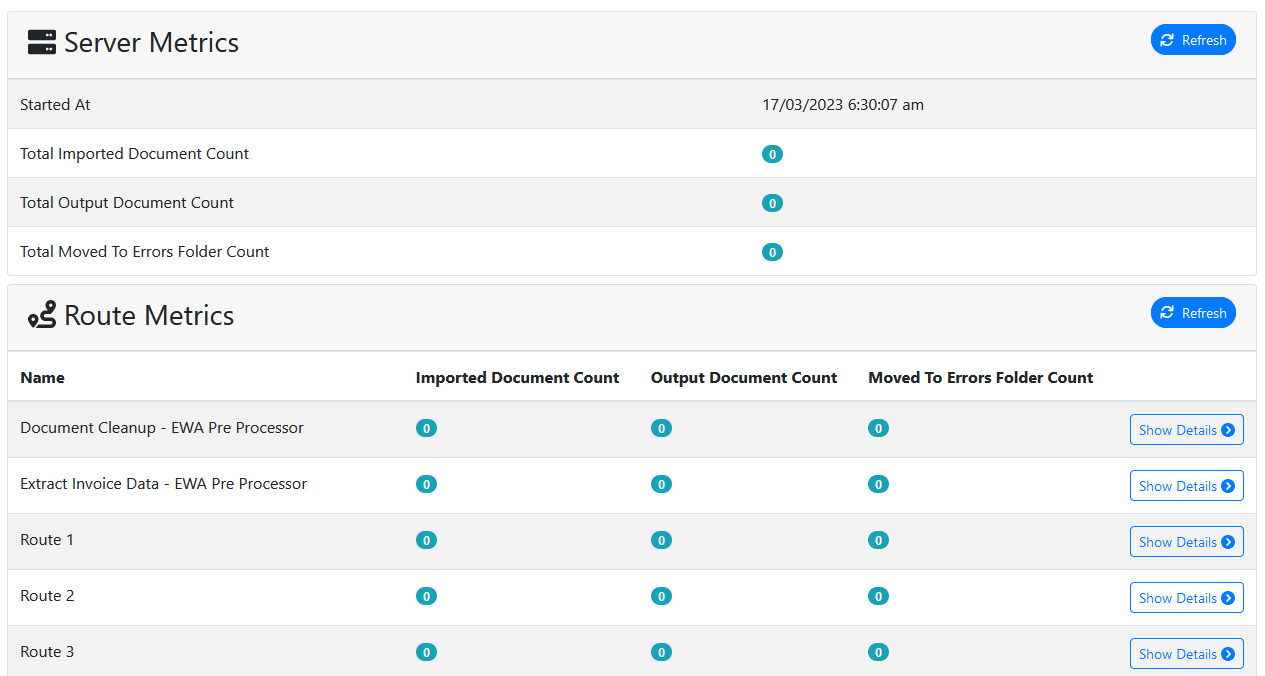Click the Imported Document Count column header
The width and height of the screenshot is (1265, 676).
pos(517,377)
